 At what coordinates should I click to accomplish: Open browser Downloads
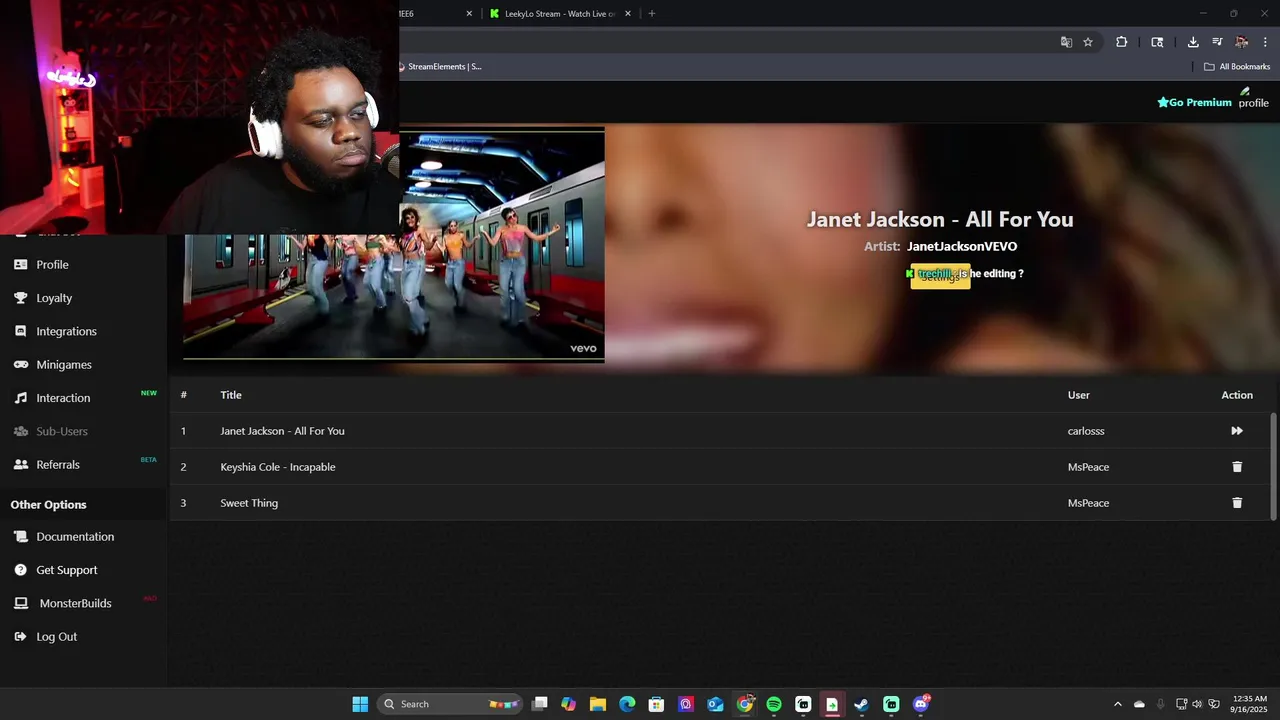coord(1193,42)
